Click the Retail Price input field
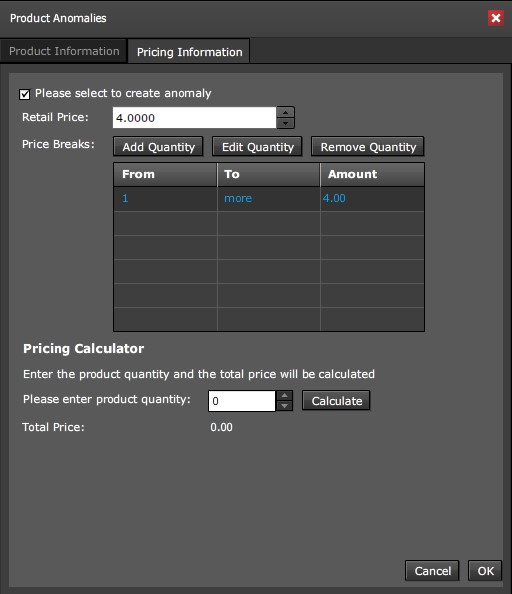512x594 pixels. tap(194, 118)
